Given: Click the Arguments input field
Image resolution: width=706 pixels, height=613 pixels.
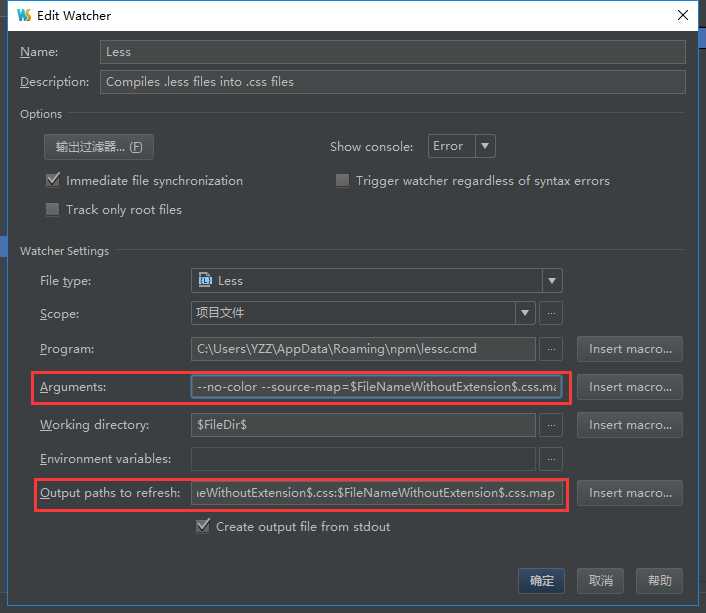Looking at the screenshot, I should 376,387.
